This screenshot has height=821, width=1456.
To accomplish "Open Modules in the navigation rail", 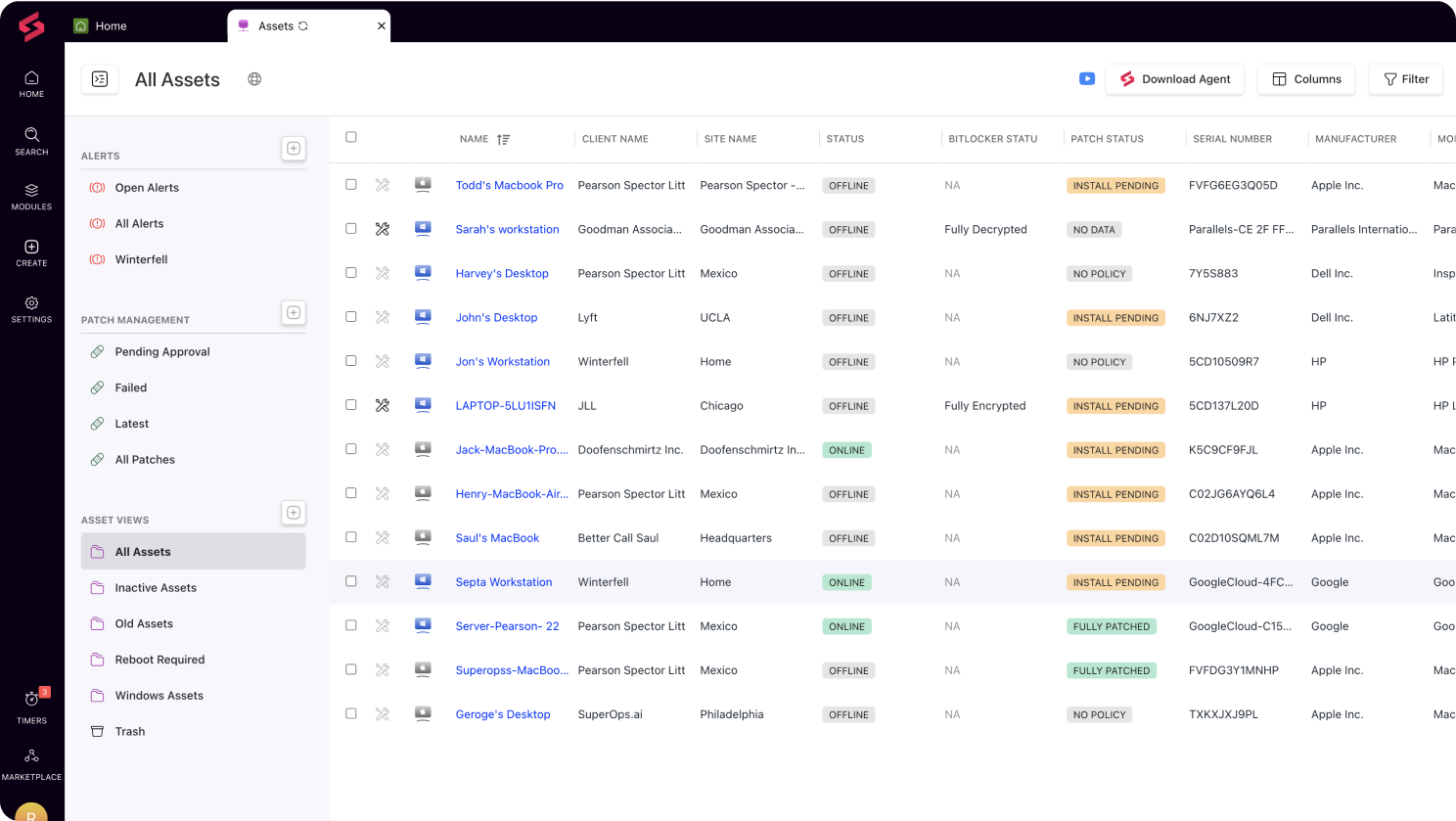I will coord(31,197).
